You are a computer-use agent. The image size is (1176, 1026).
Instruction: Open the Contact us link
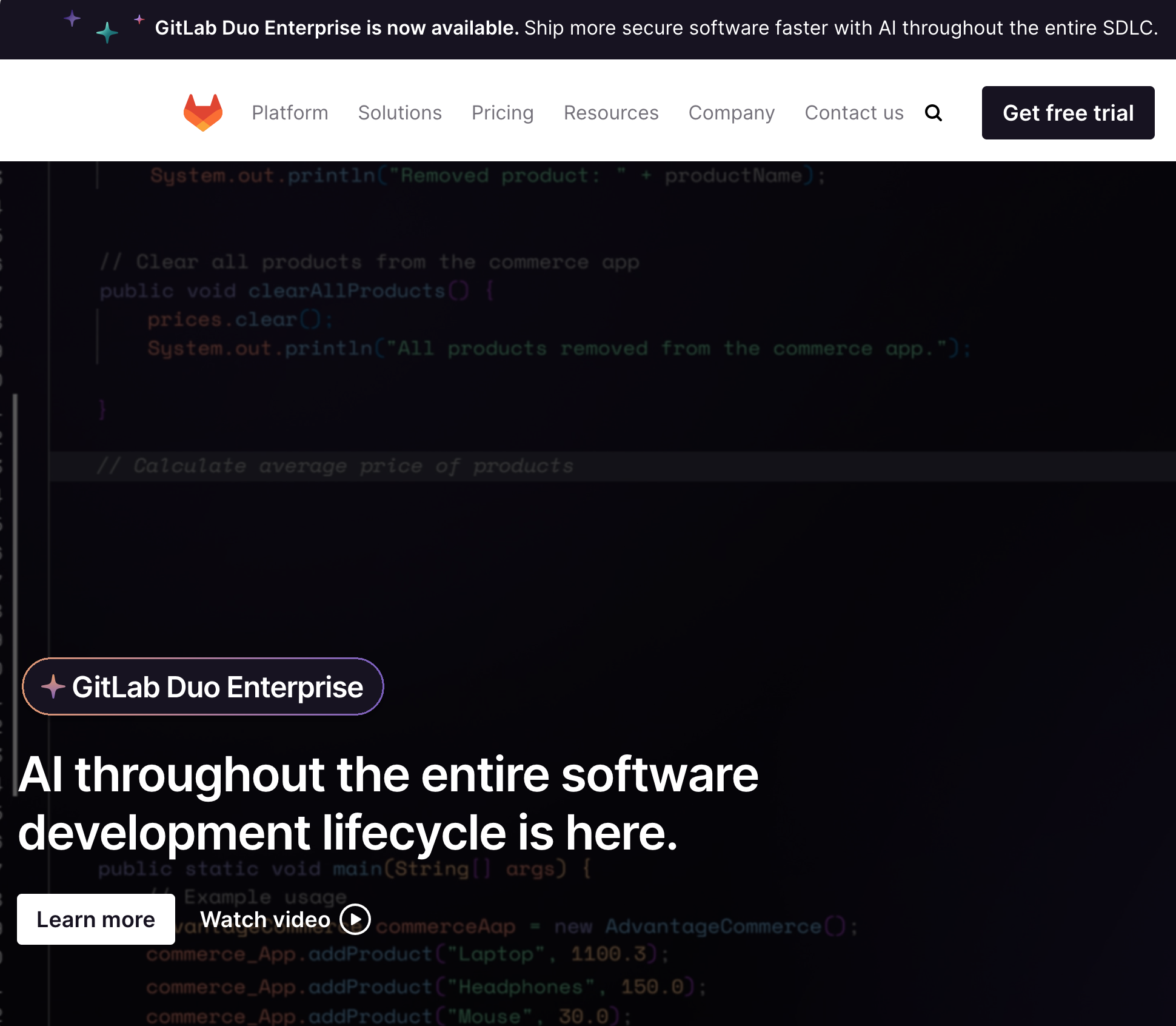tap(854, 113)
